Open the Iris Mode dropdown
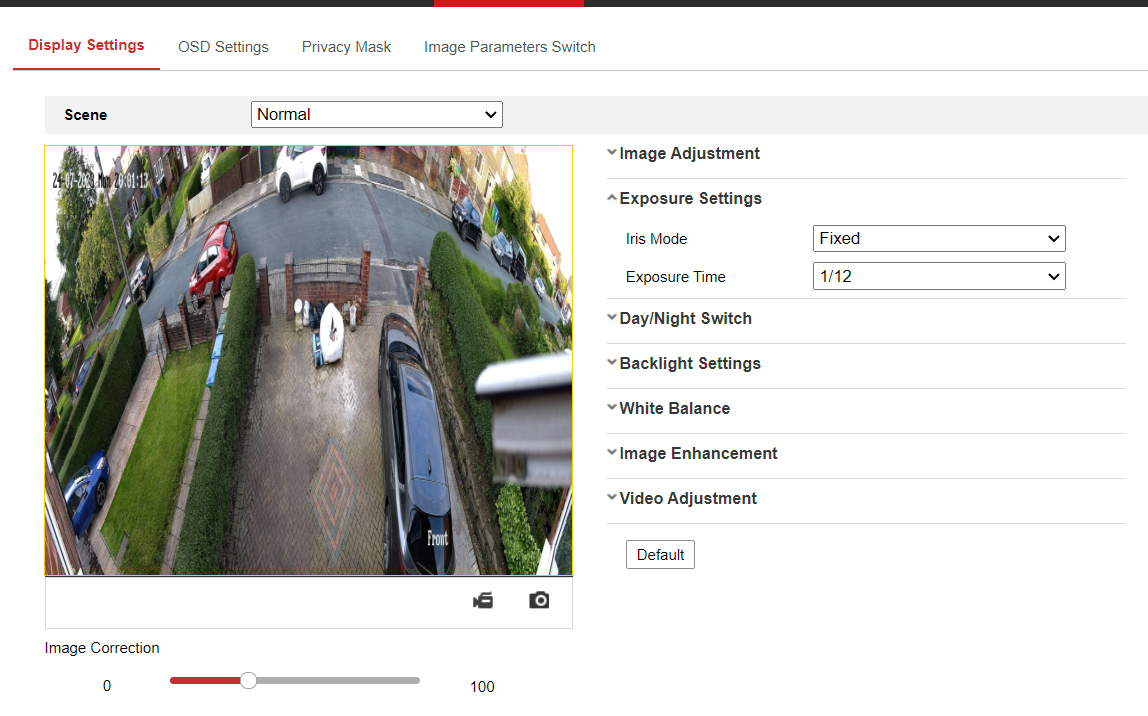The width and height of the screenshot is (1148, 716). [x=939, y=239]
